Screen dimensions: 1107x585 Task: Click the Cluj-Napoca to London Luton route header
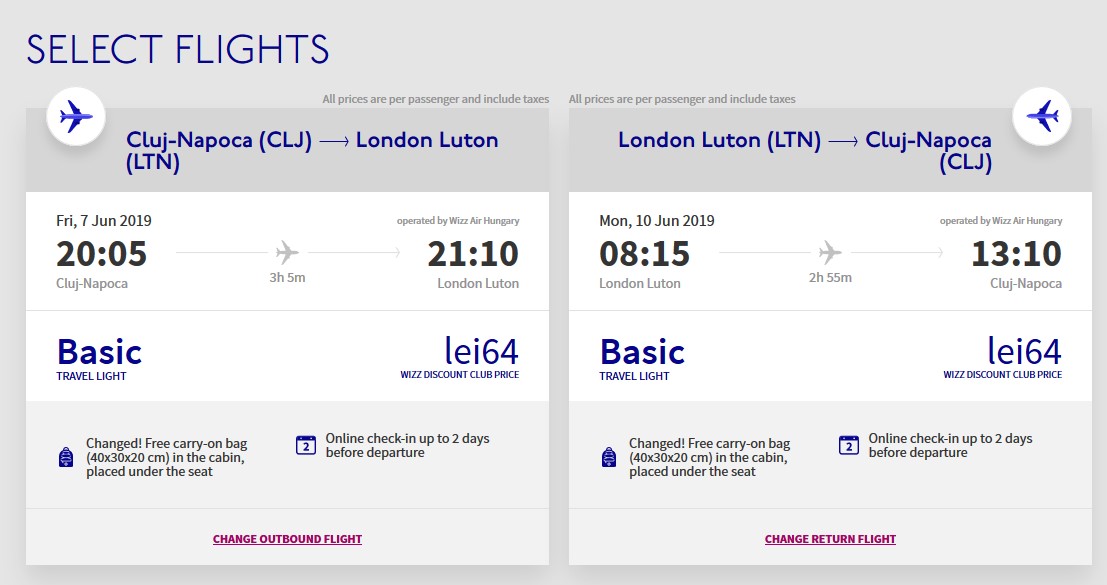312,150
